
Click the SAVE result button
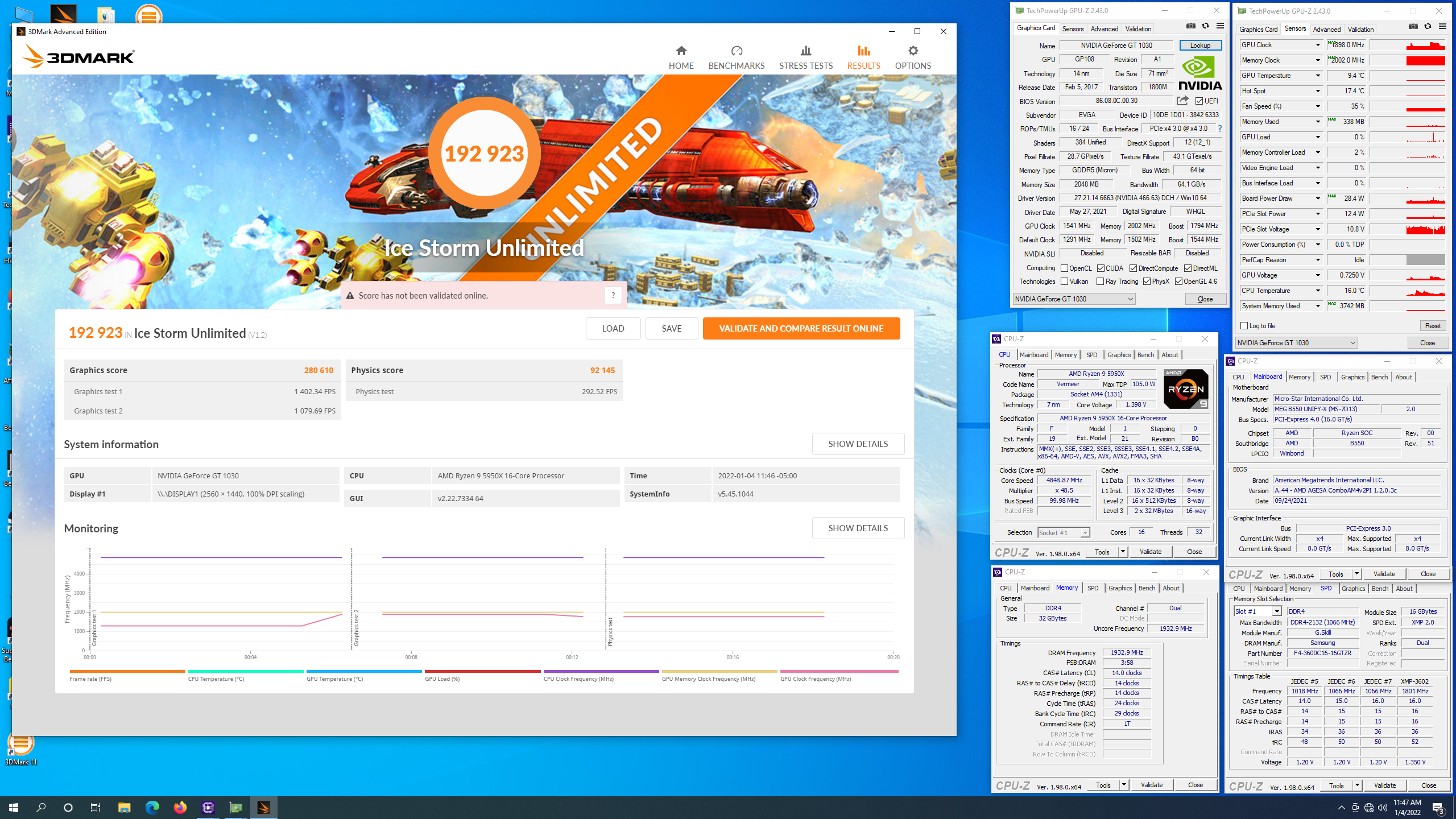tap(671, 328)
